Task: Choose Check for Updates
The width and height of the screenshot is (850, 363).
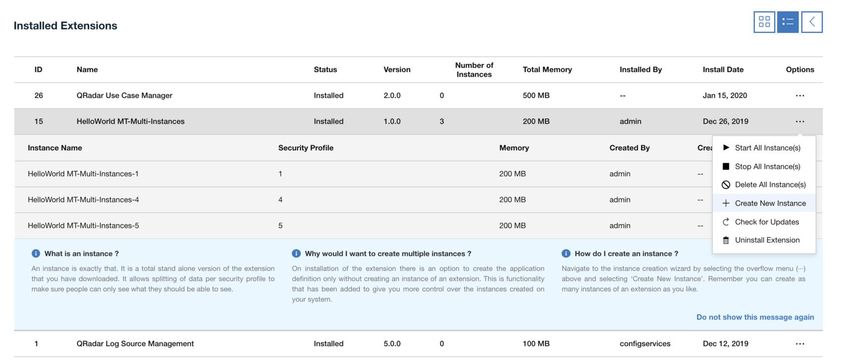Action: coord(764,222)
